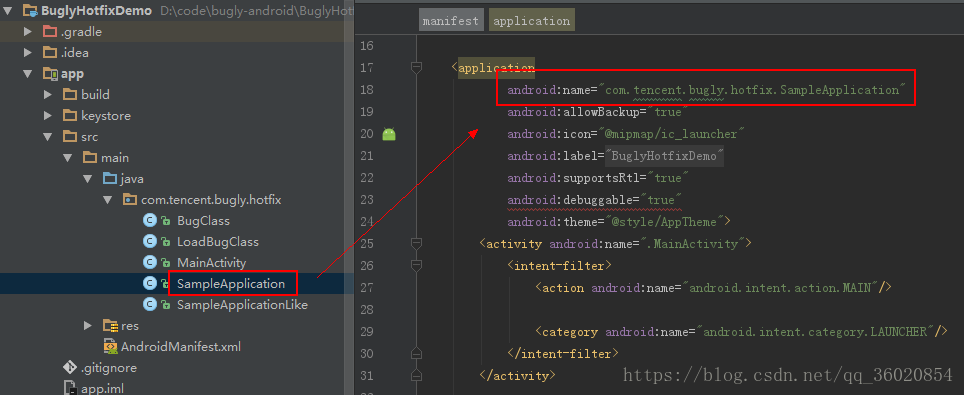Fold the activity tag at line 25
Screen dimensions: 964x395
pyautogui.click(x=416, y=244)
